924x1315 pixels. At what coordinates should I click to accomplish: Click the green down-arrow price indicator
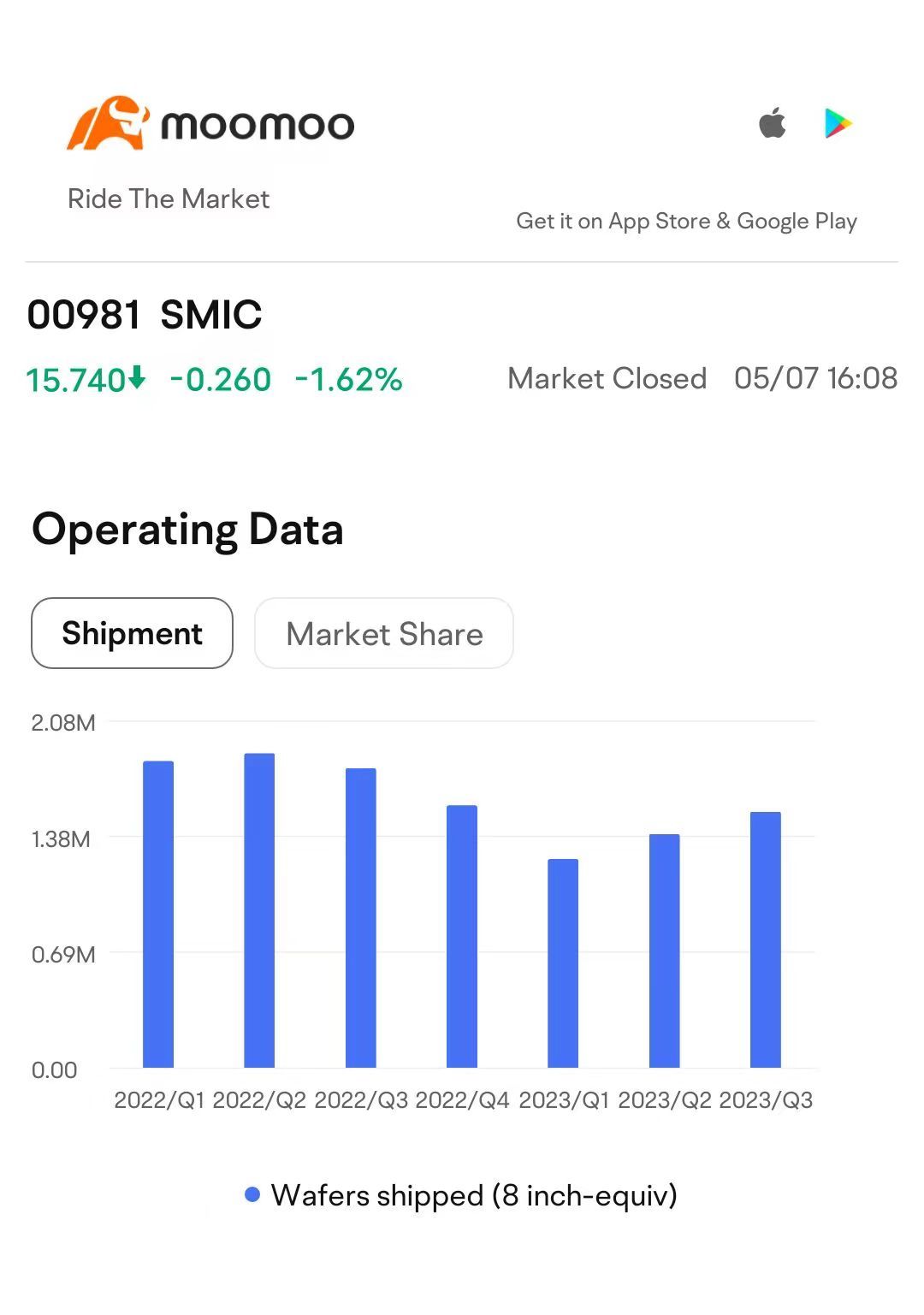coord(137,377)
